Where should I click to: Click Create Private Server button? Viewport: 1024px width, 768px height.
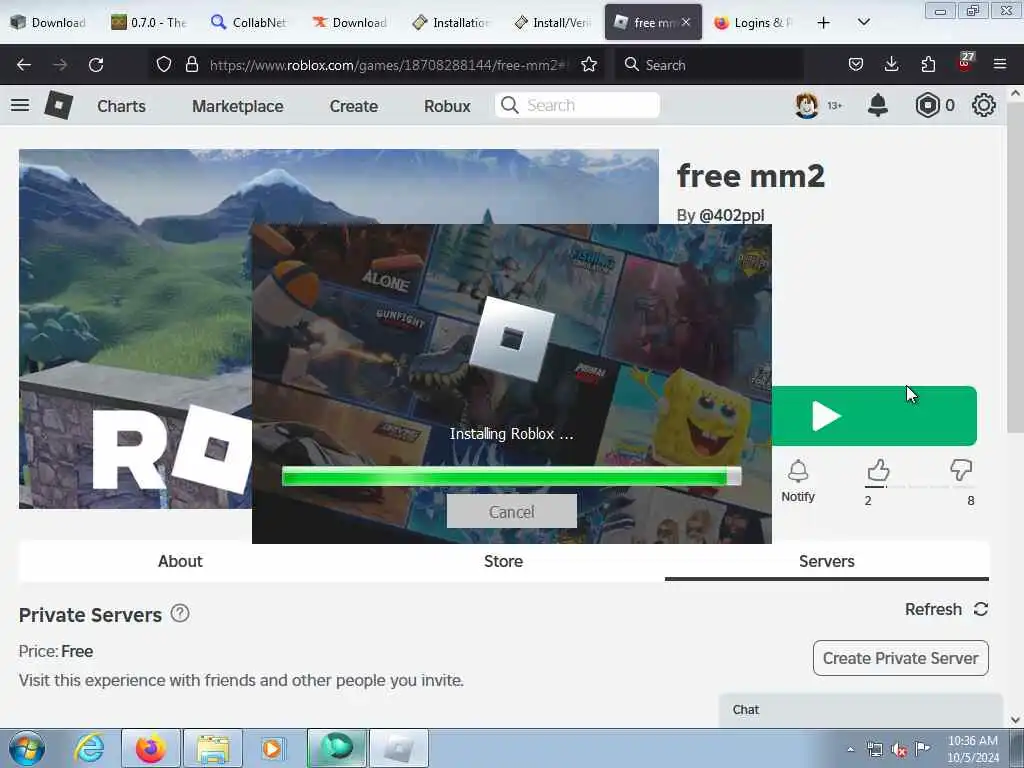[901, 658]
